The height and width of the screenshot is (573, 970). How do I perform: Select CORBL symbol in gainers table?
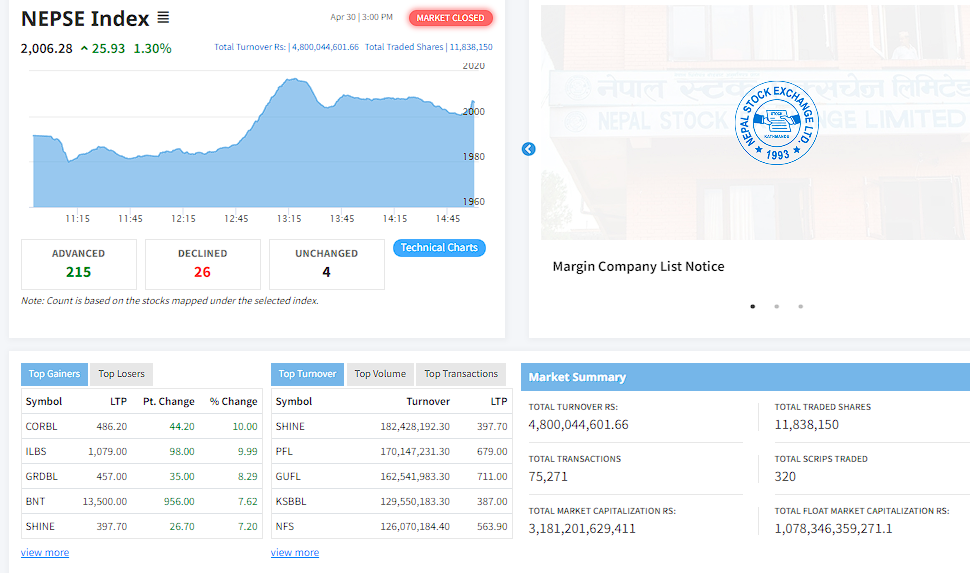pyautogui.click(x=41, y=426)
